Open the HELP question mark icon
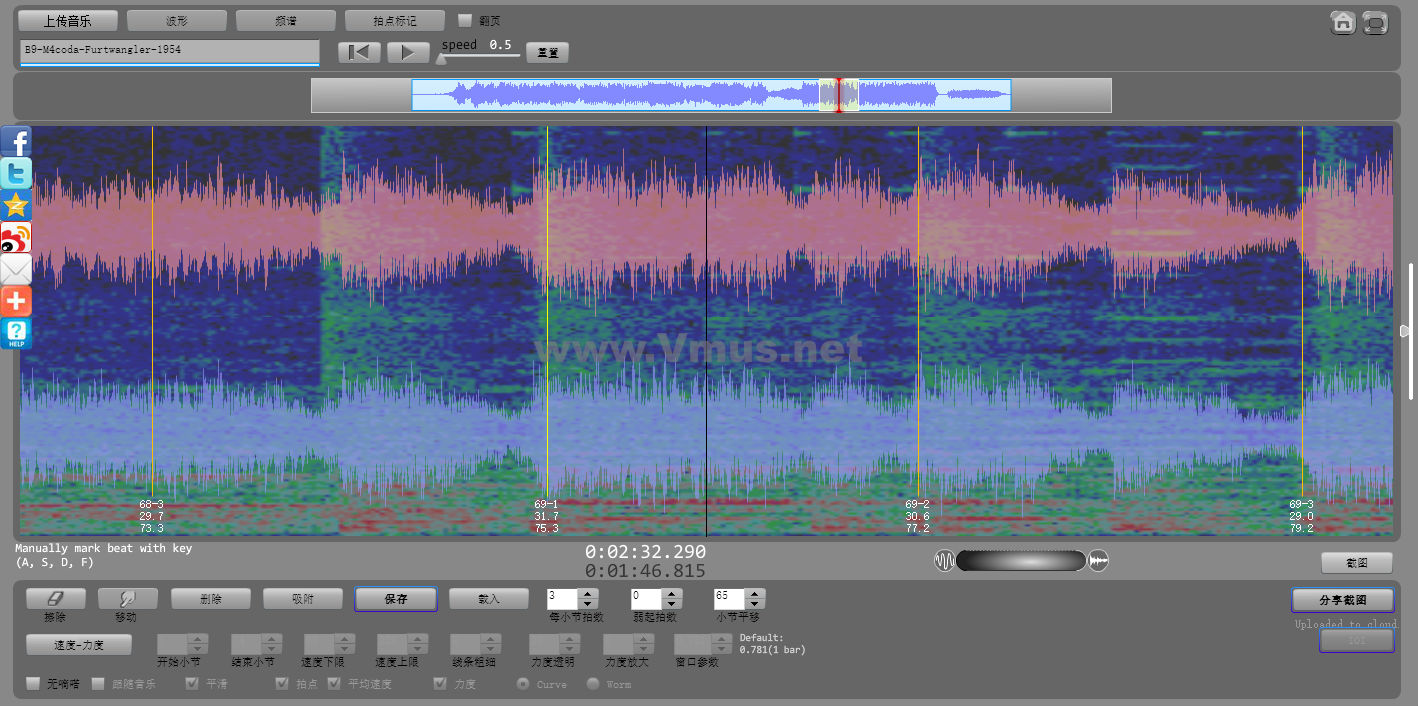1418x706 pixels. 16,333
